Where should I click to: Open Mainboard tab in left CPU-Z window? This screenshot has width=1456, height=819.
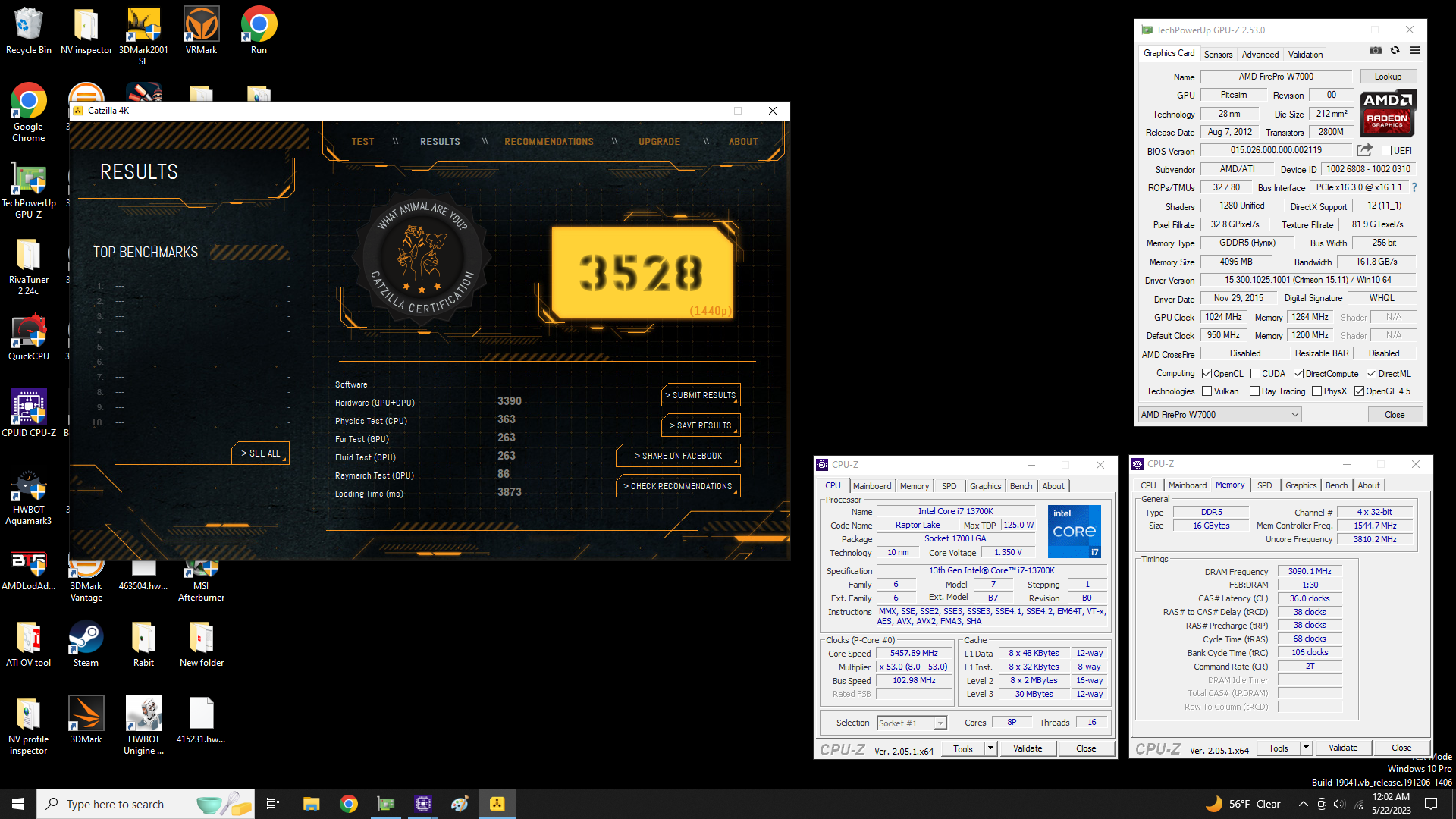[872, 486]
